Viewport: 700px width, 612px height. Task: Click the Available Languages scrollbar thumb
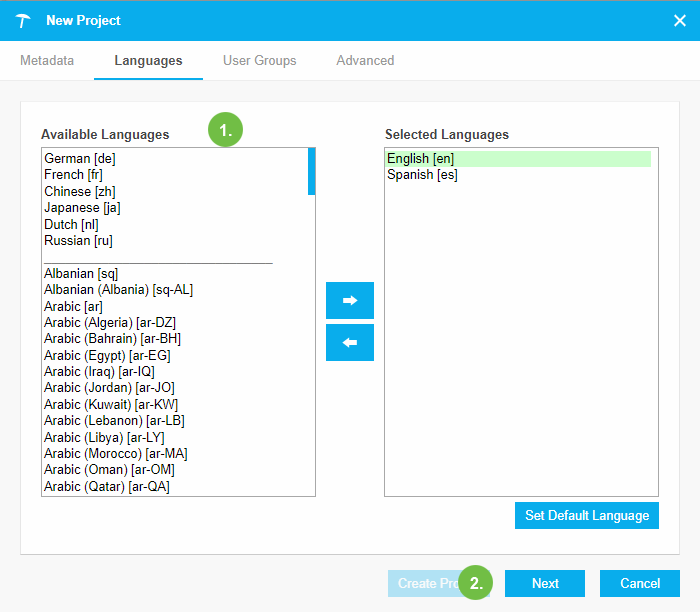312,171
